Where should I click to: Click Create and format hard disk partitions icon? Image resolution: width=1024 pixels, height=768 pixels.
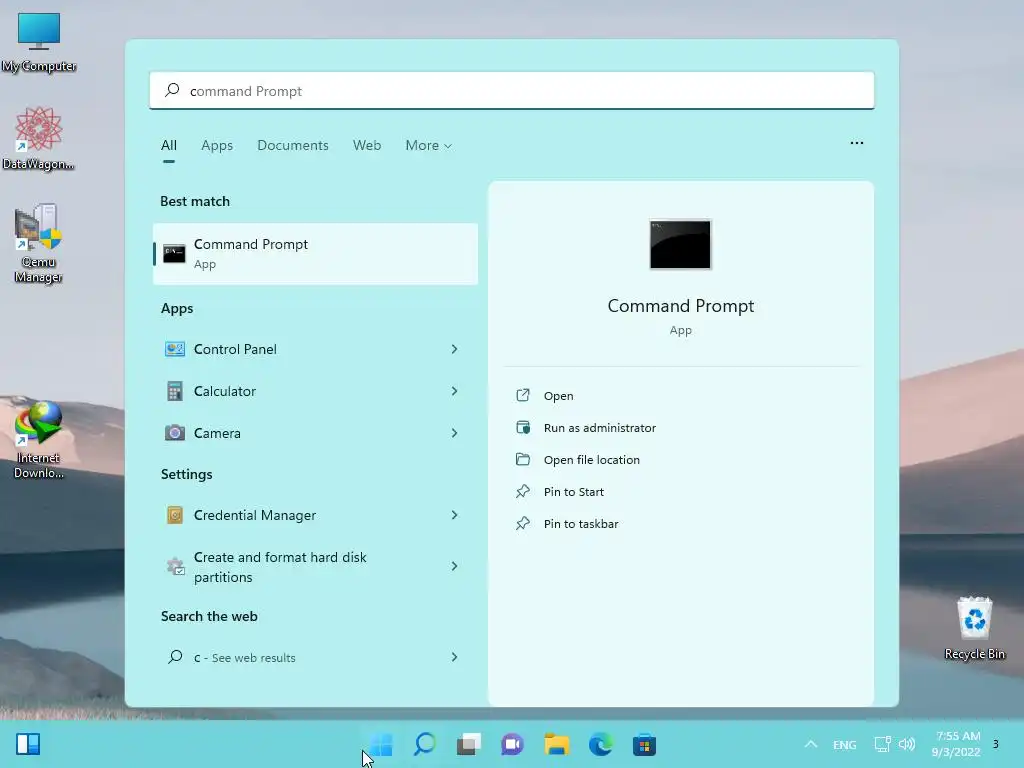(x=175, y=566)
